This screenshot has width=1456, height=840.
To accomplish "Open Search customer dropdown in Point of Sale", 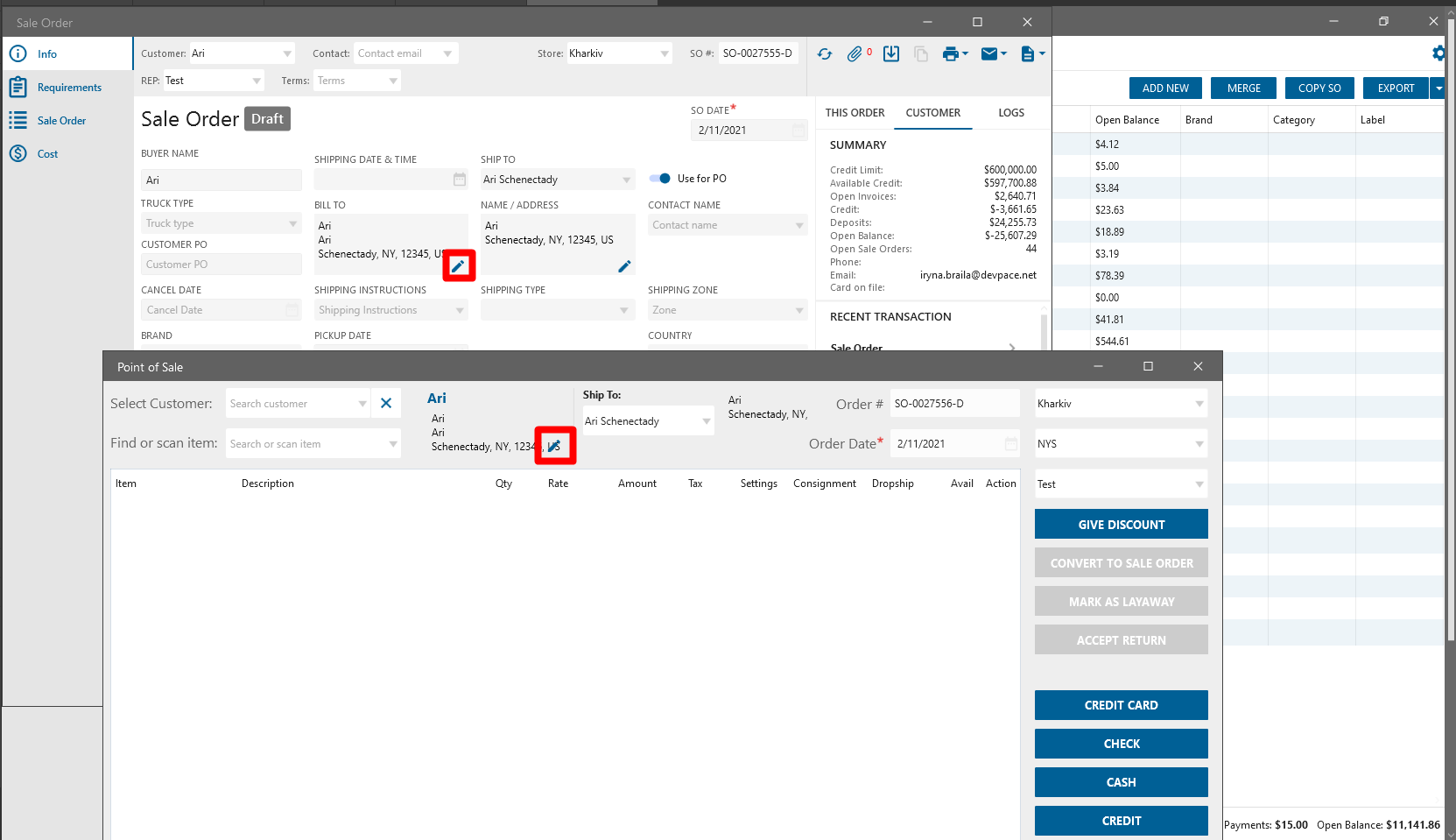I will 362,404.
